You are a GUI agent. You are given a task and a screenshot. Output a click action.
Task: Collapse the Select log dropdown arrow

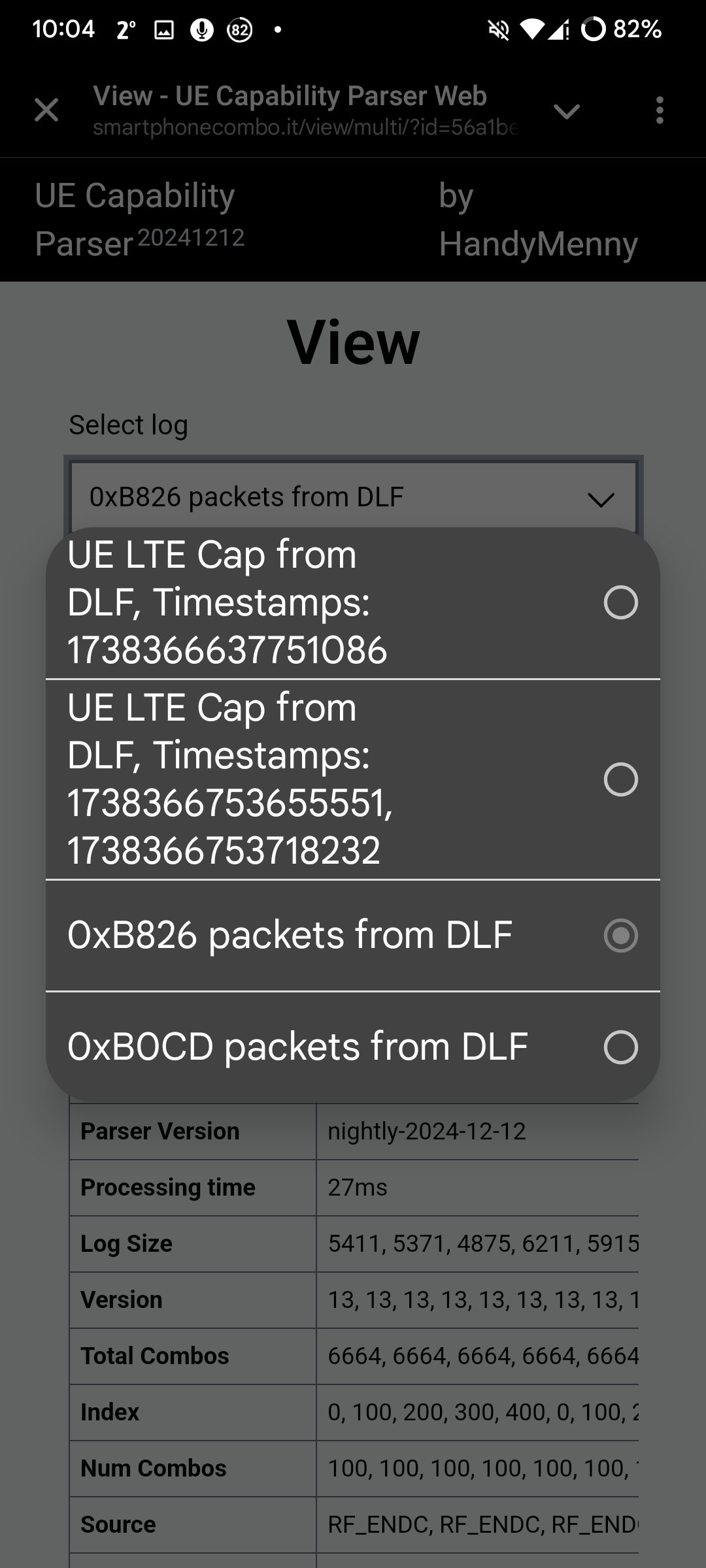(601, 500)
